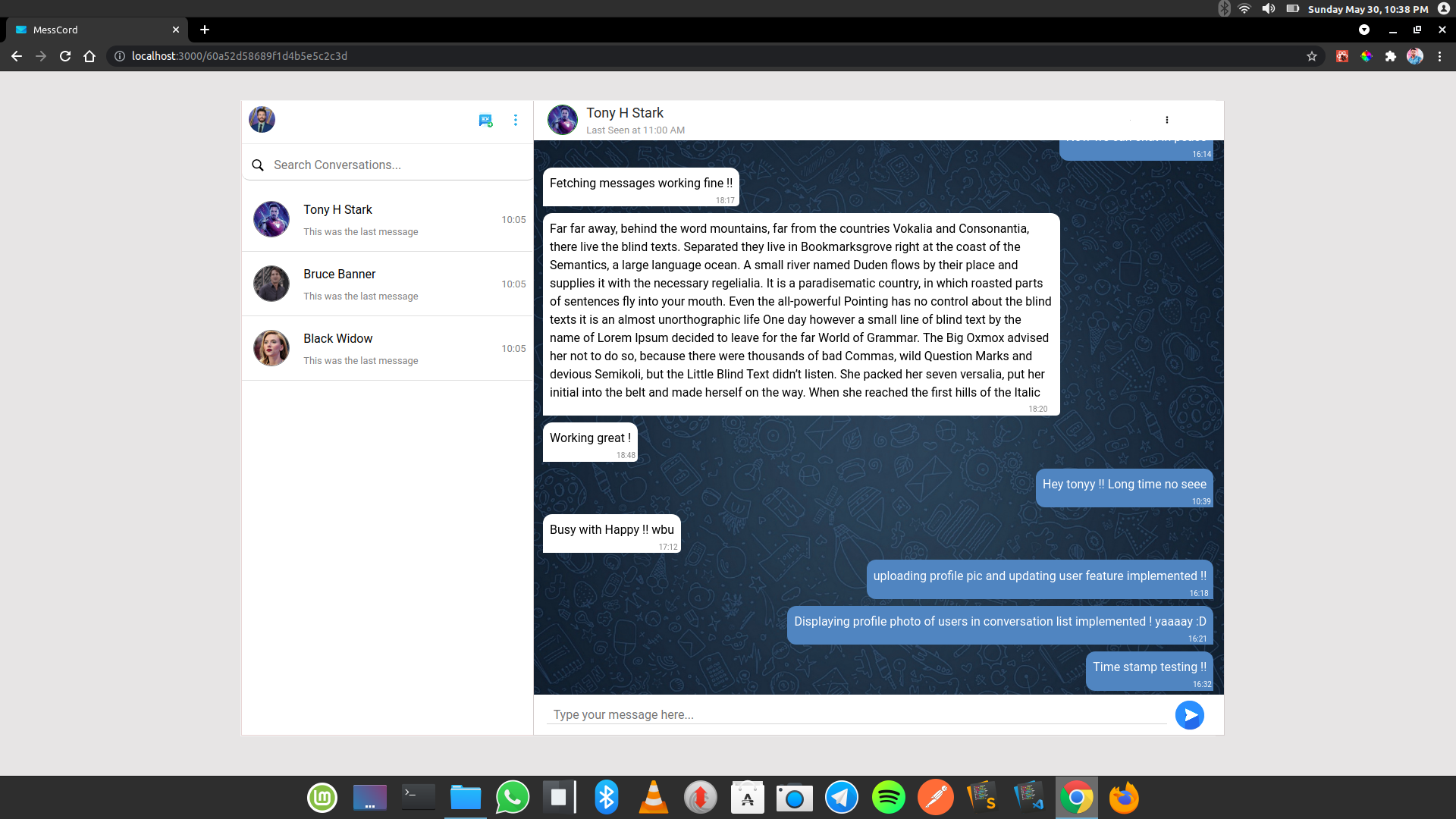Open the Bruce Banner conversation
The image size is (1456, 819).
[387, 284]
